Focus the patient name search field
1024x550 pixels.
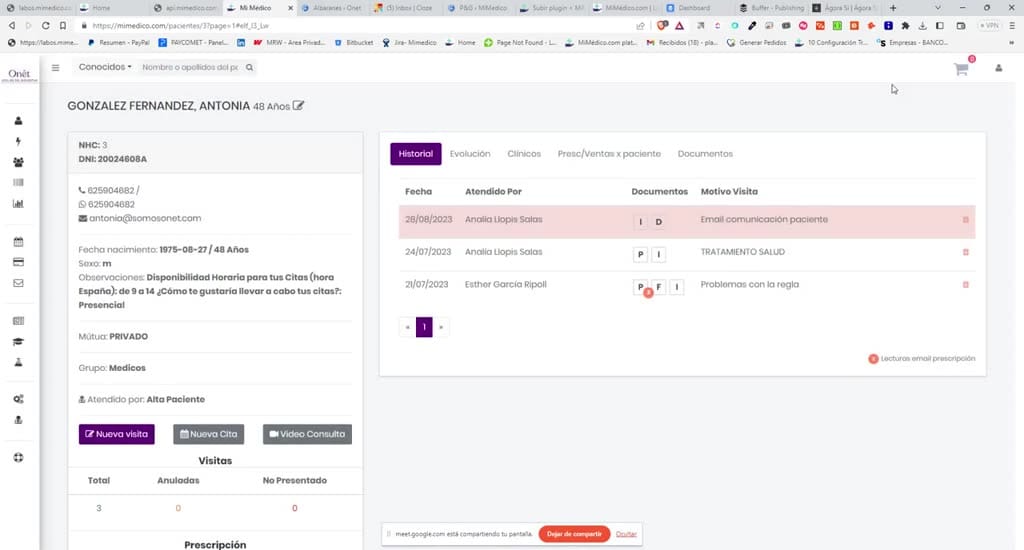pyautogui.click(x=190, y=67)
